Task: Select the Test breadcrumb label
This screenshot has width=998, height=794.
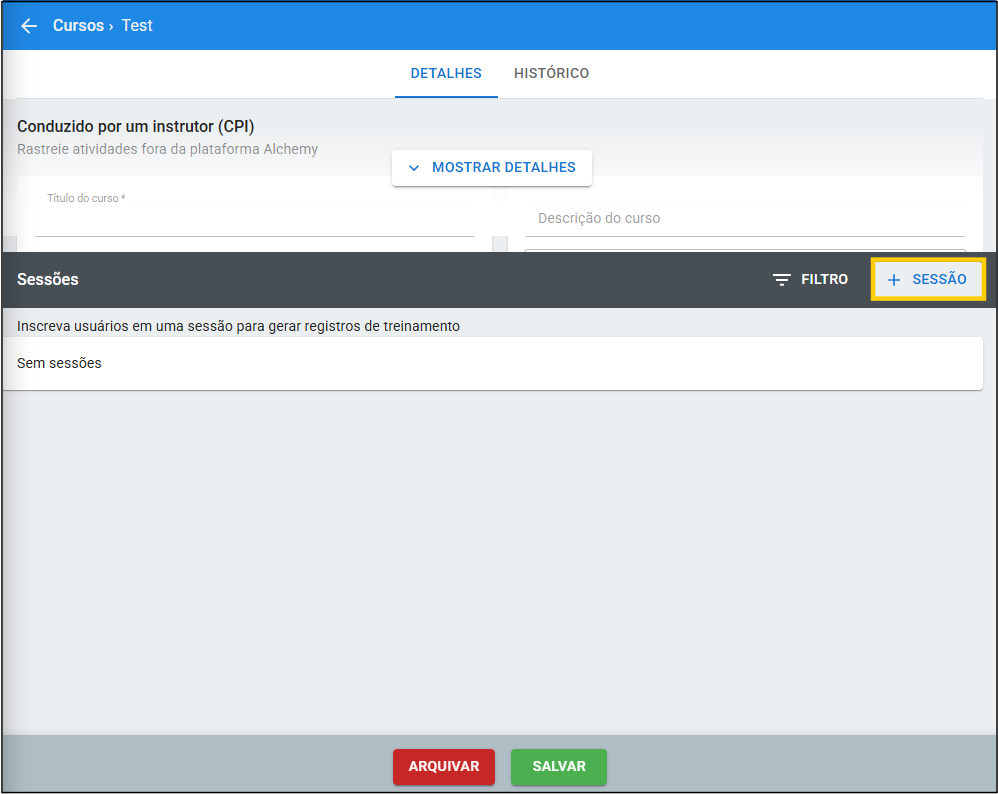Action: 137,26
